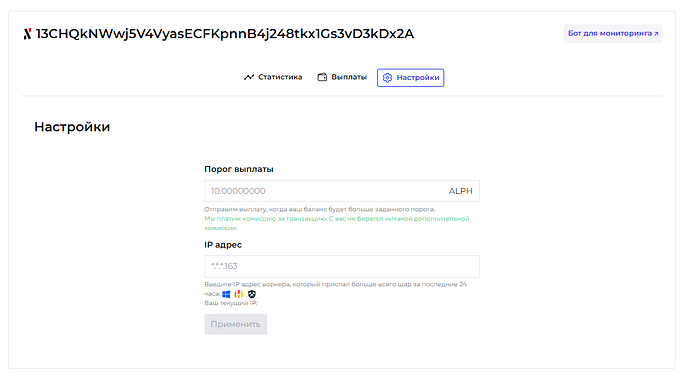This screenshot has height=382, width=690.
Task: Focus the Порог выплаты input field
Action: pos(342,191)
